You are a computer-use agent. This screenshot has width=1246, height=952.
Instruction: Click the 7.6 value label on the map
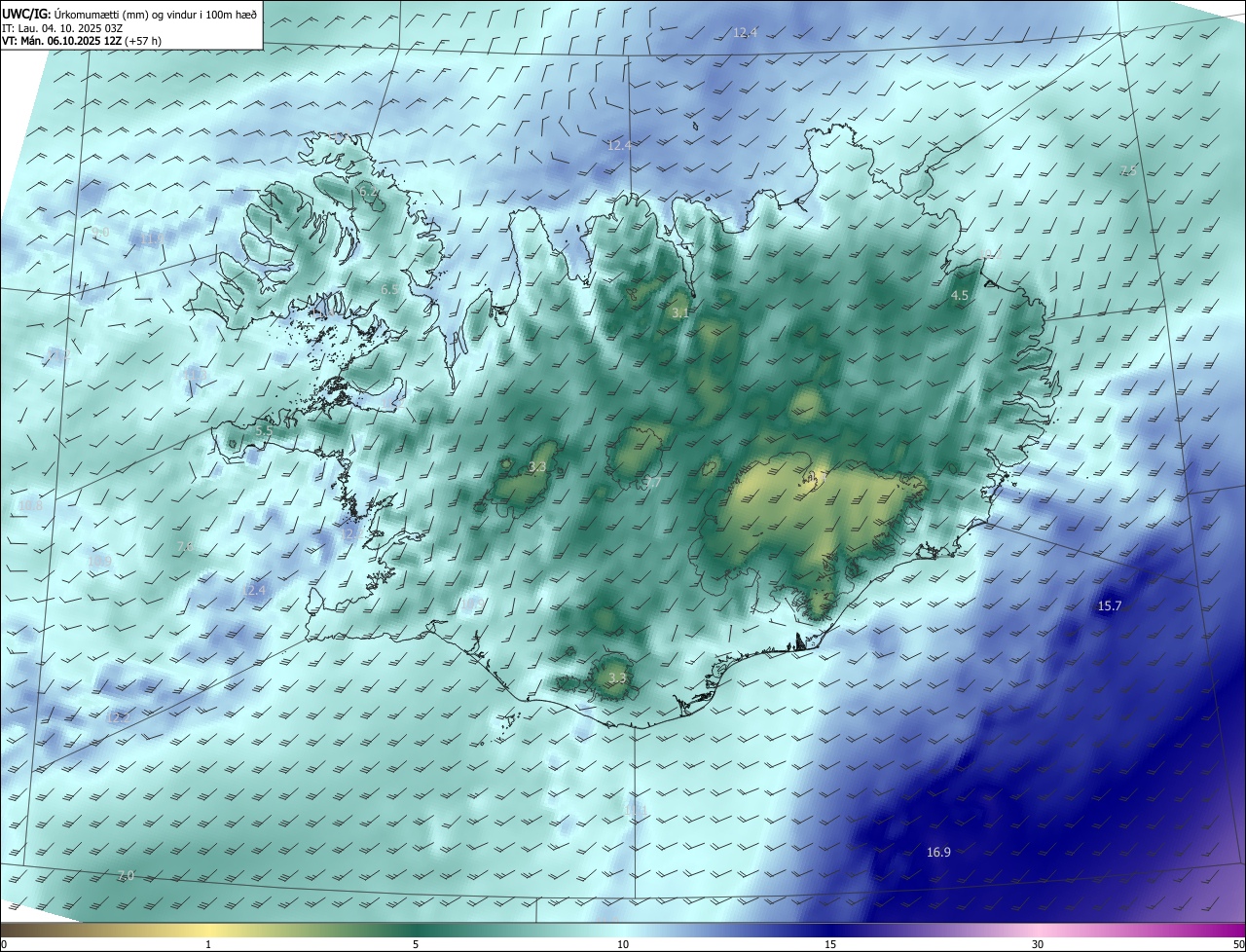pos(185,546)
